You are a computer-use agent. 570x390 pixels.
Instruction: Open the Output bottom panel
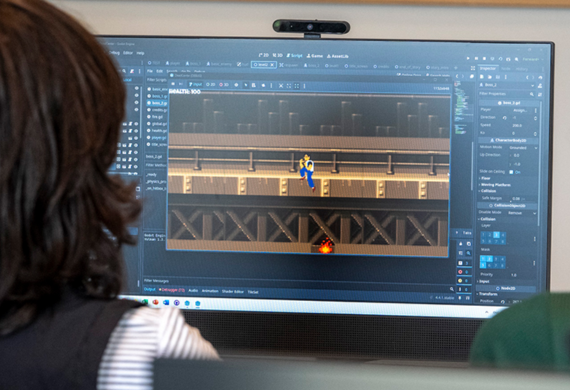point(149,289)
